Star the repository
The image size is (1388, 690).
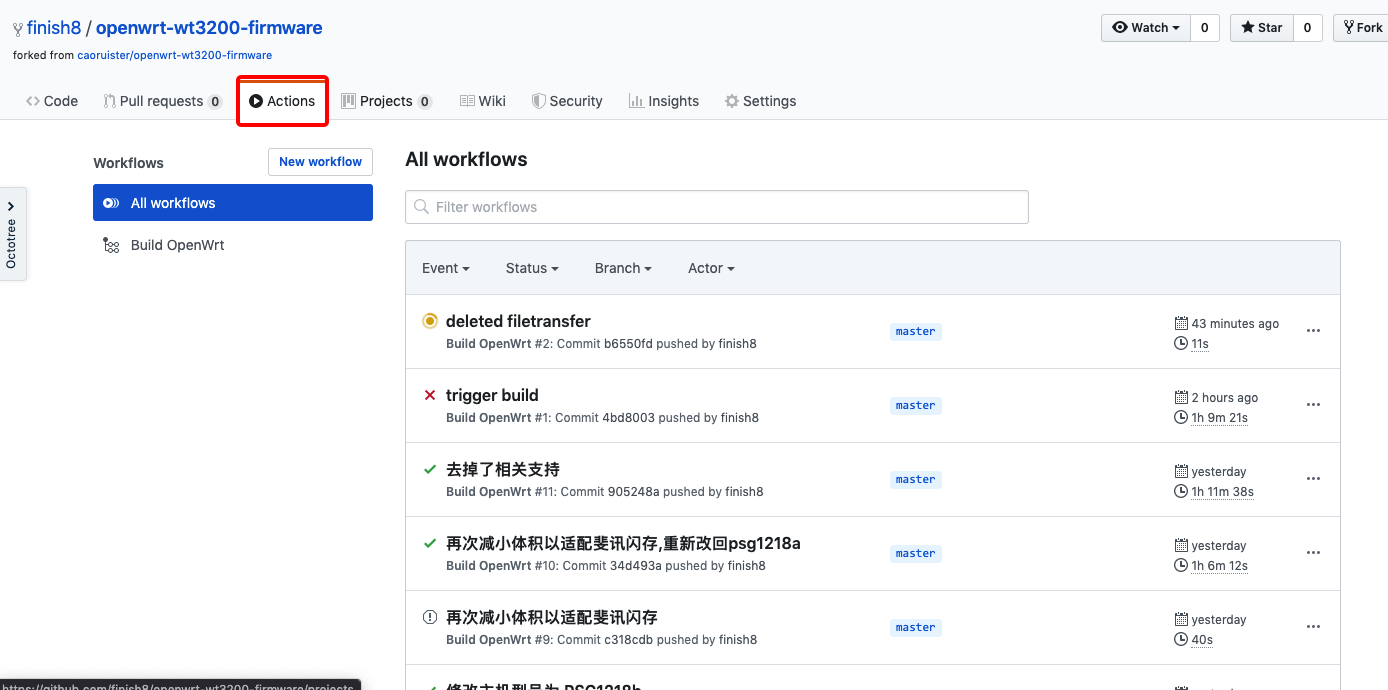(1262, 28)
